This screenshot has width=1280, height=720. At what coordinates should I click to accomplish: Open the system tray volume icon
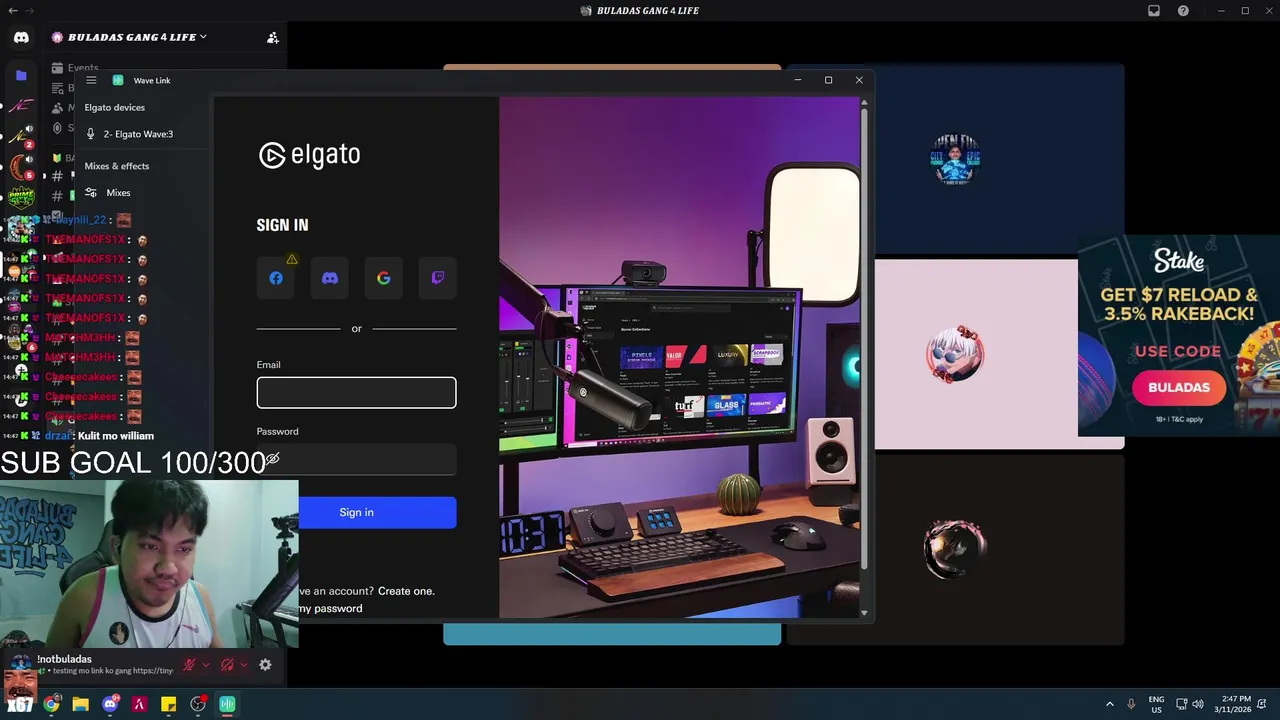1198,704
